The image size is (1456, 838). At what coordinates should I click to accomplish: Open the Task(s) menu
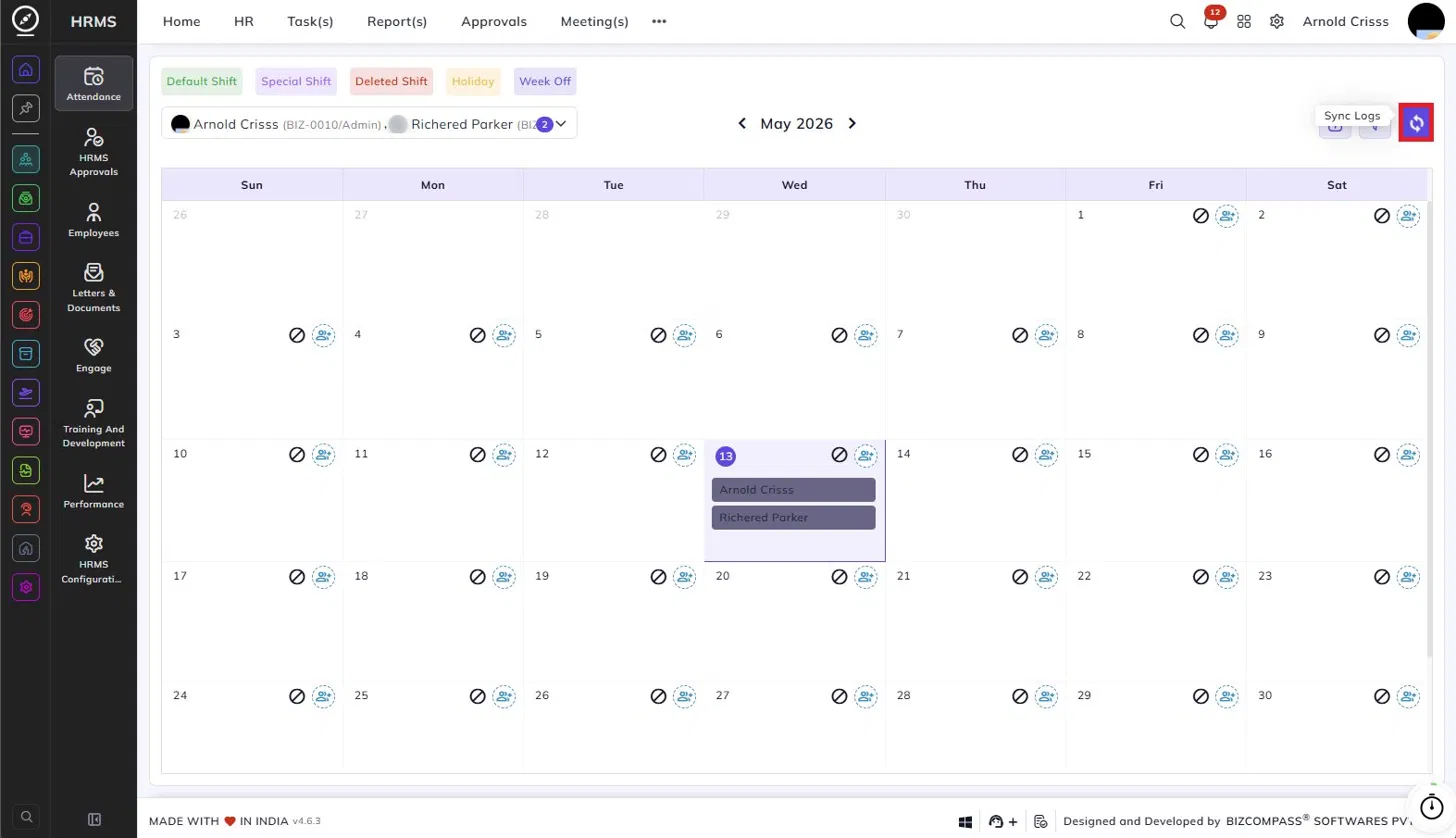click(310, 21)
